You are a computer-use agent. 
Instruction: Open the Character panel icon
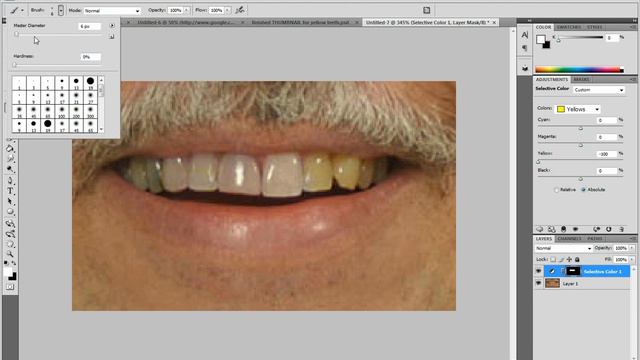point(525,35)
